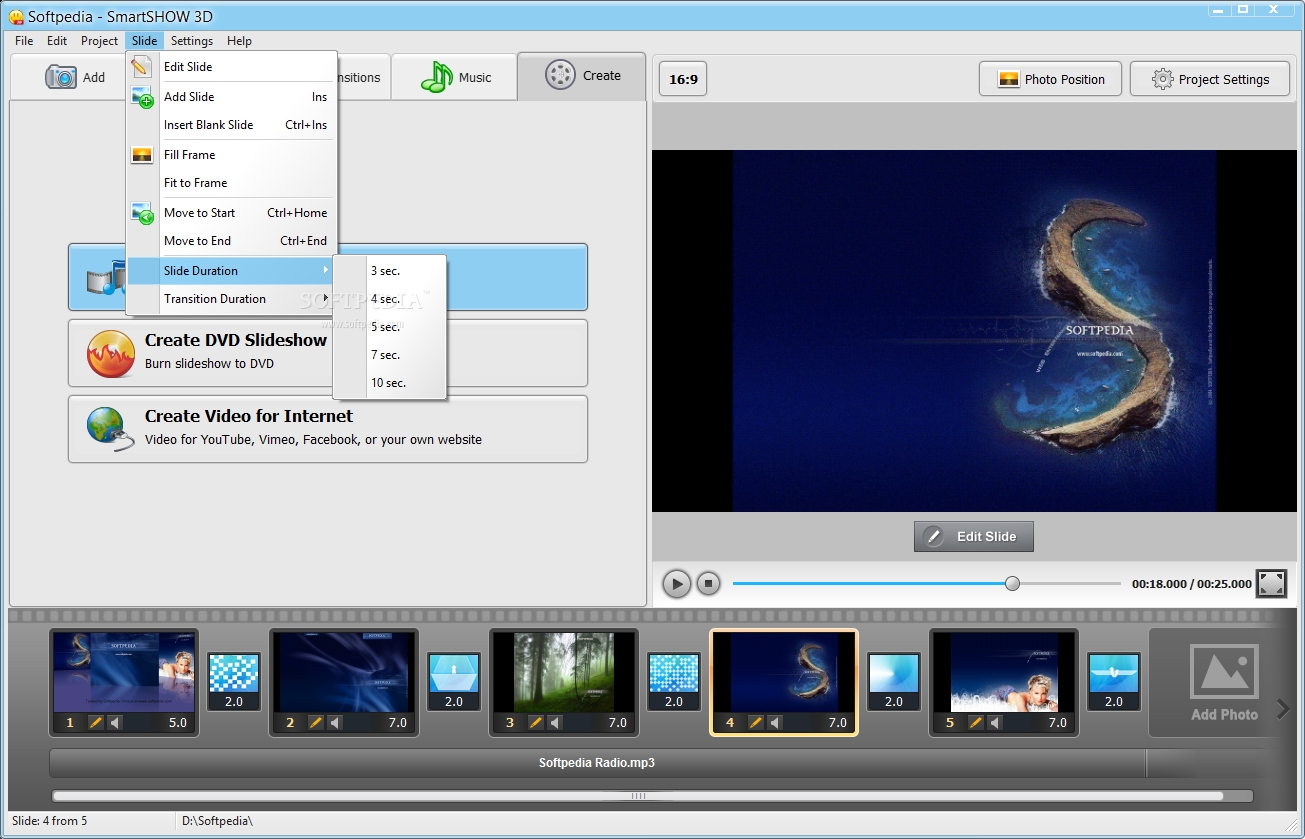Click the pencil edit icon on slide 3
The height and width of the screenshot is (839, 1305).
point(536,722)
